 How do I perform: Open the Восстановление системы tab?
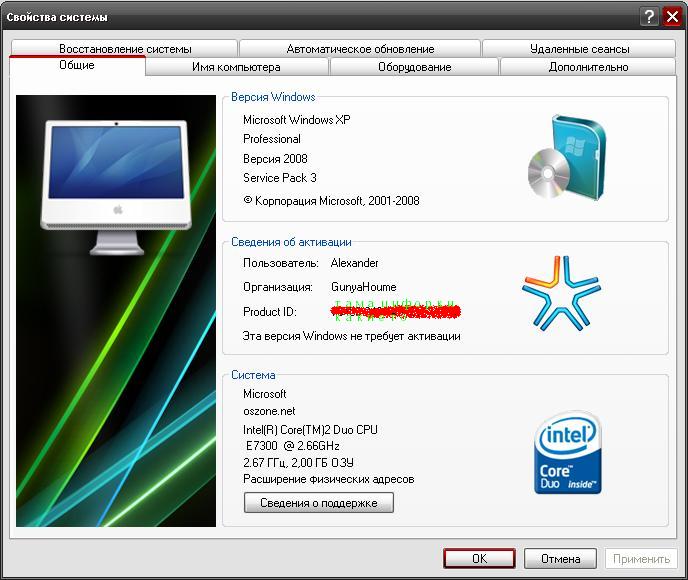click(124, 48)
